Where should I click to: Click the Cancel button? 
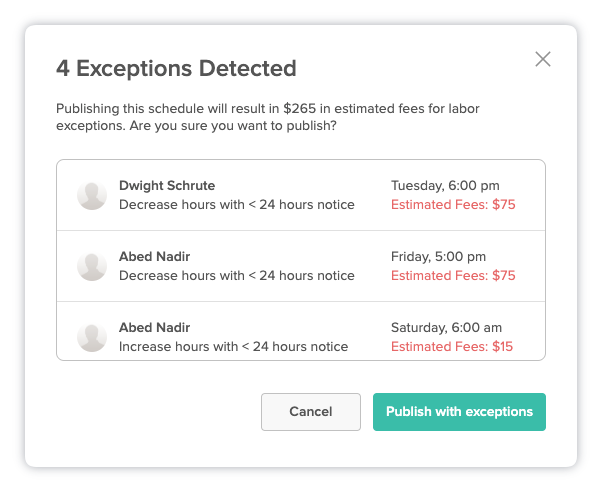click(311, 412)
